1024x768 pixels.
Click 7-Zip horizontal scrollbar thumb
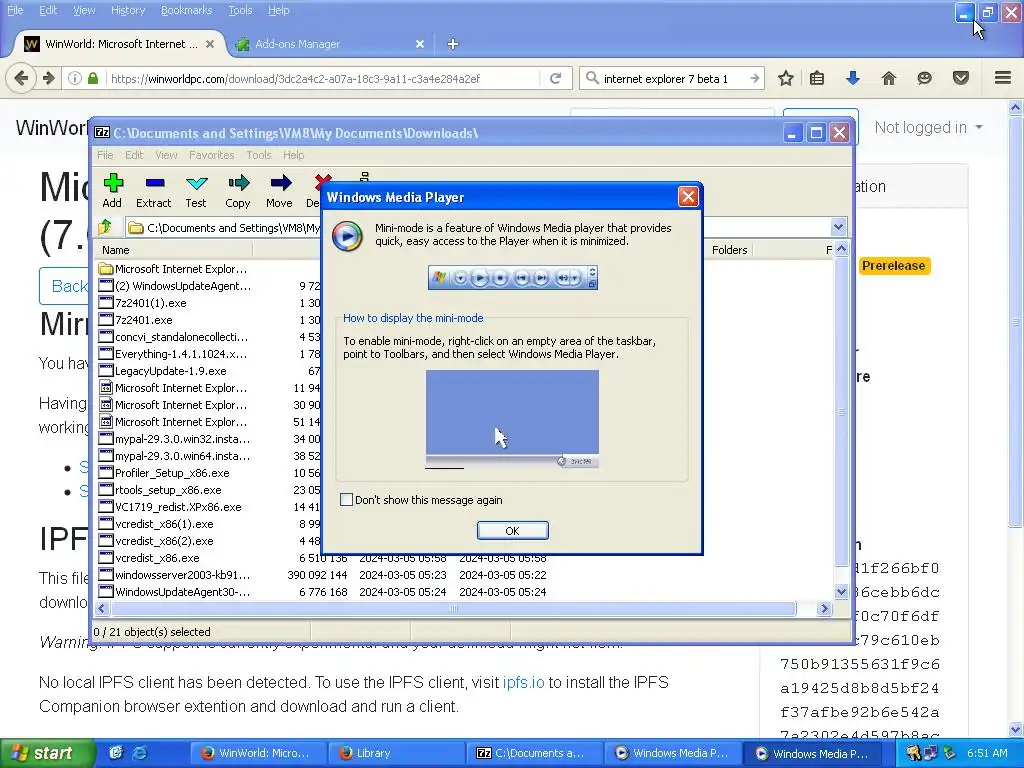(x=453, y=609)
